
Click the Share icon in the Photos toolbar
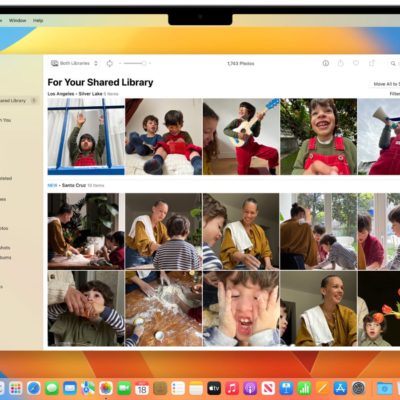coord(340,63)
